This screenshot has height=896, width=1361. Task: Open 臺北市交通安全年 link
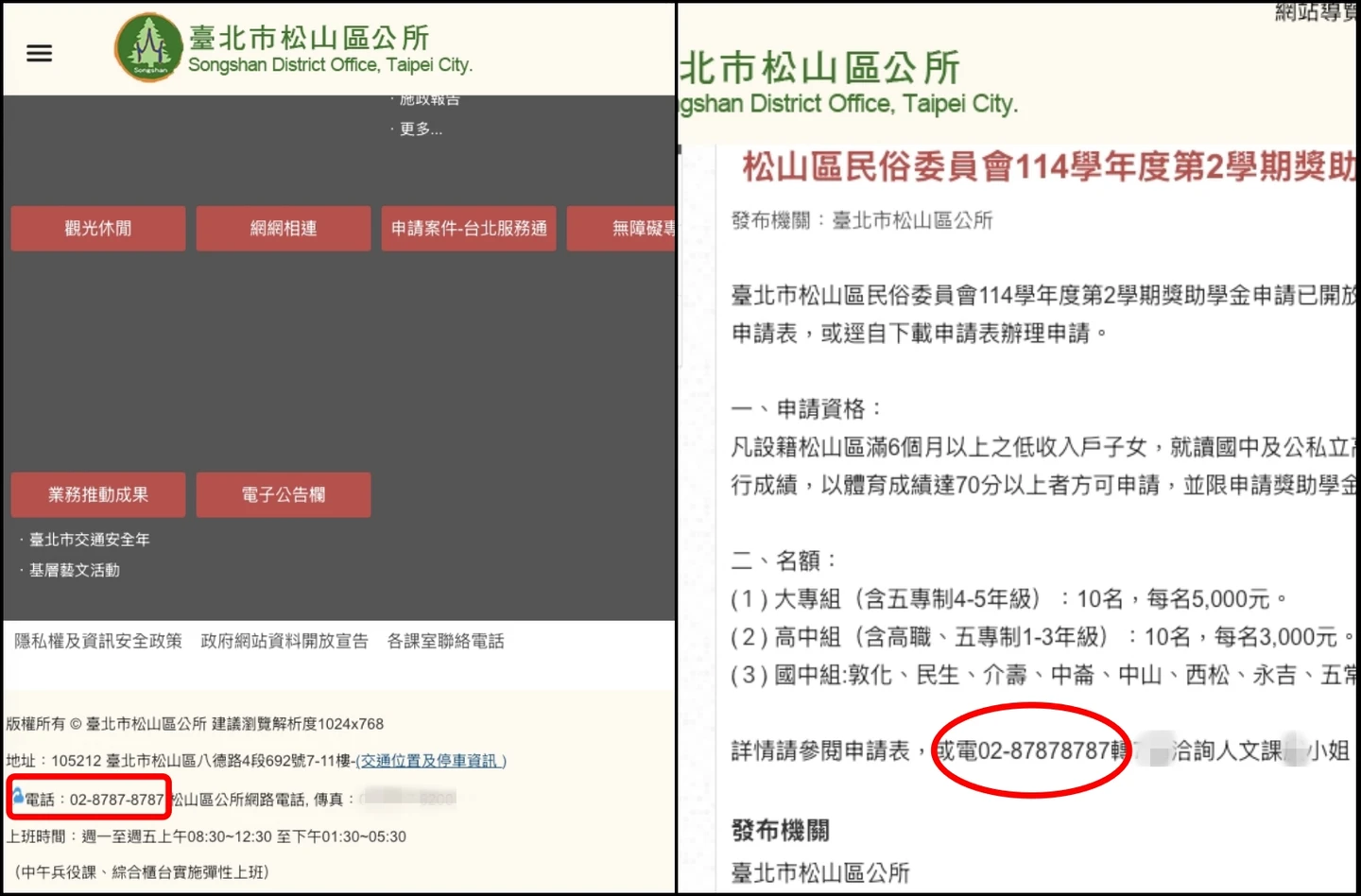89,540
